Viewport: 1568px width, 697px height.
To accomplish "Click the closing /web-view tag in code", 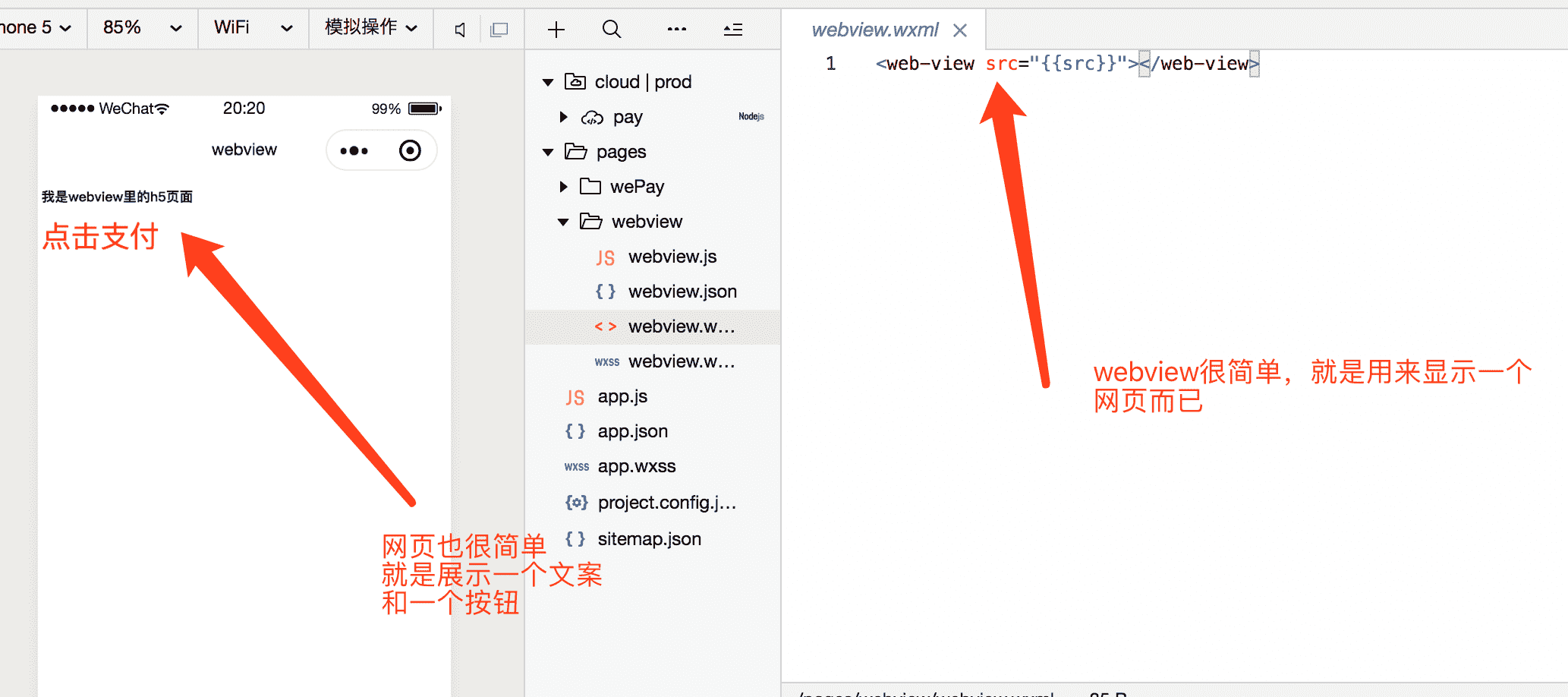I will (x=1199, y=64).
